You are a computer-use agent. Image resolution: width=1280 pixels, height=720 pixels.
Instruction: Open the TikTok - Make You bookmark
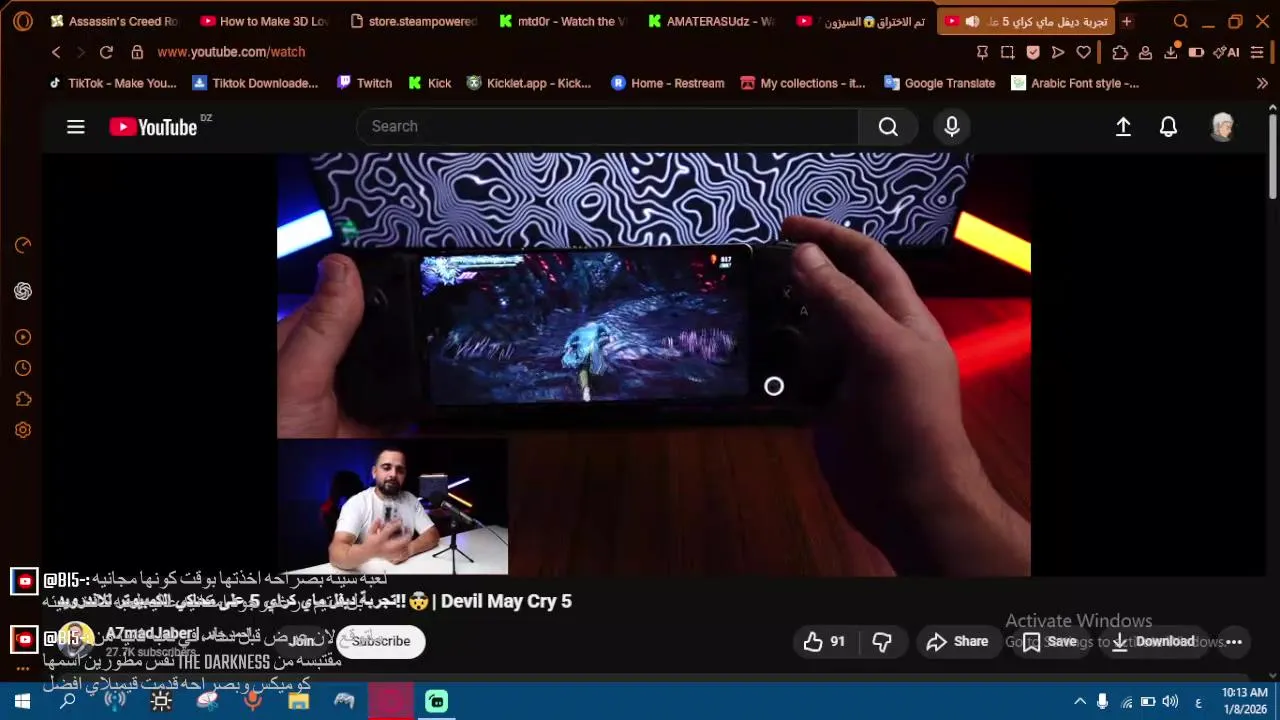coord(113,83)
